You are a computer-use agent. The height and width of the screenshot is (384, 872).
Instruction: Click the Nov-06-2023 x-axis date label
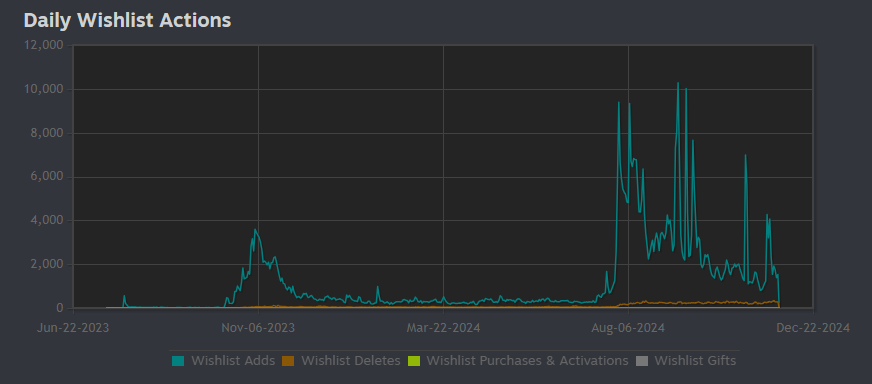pos(258,328)
